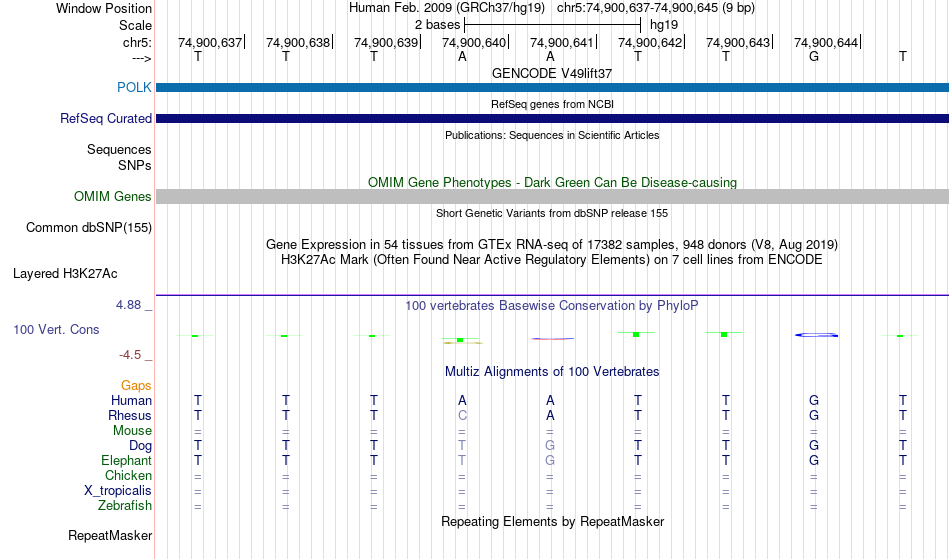Open the OMIM Genes track label
This screenshot has height=559, width=950.
112,196
